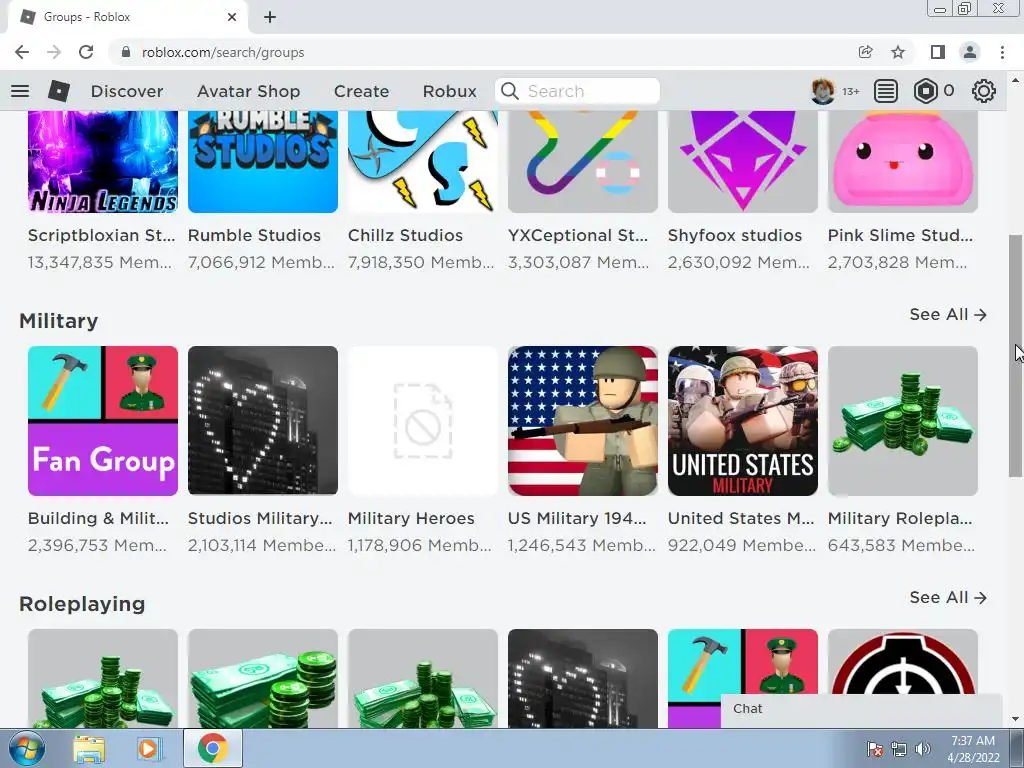
Task: Open the hamburger navigation menu
Action: tap(20, 91)
